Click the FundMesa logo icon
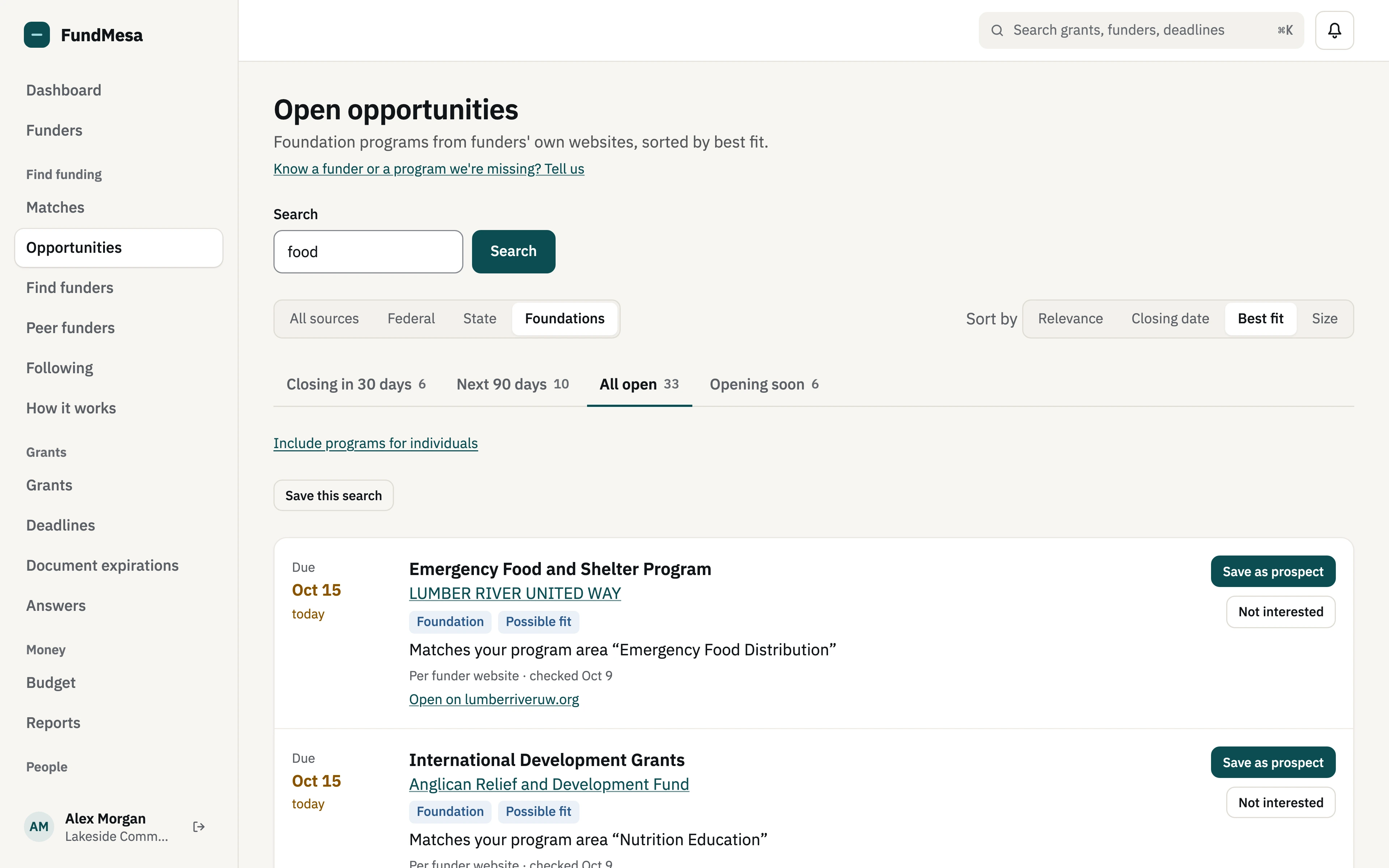This screenshot has width=1389, height=868. tap(37, 35)
